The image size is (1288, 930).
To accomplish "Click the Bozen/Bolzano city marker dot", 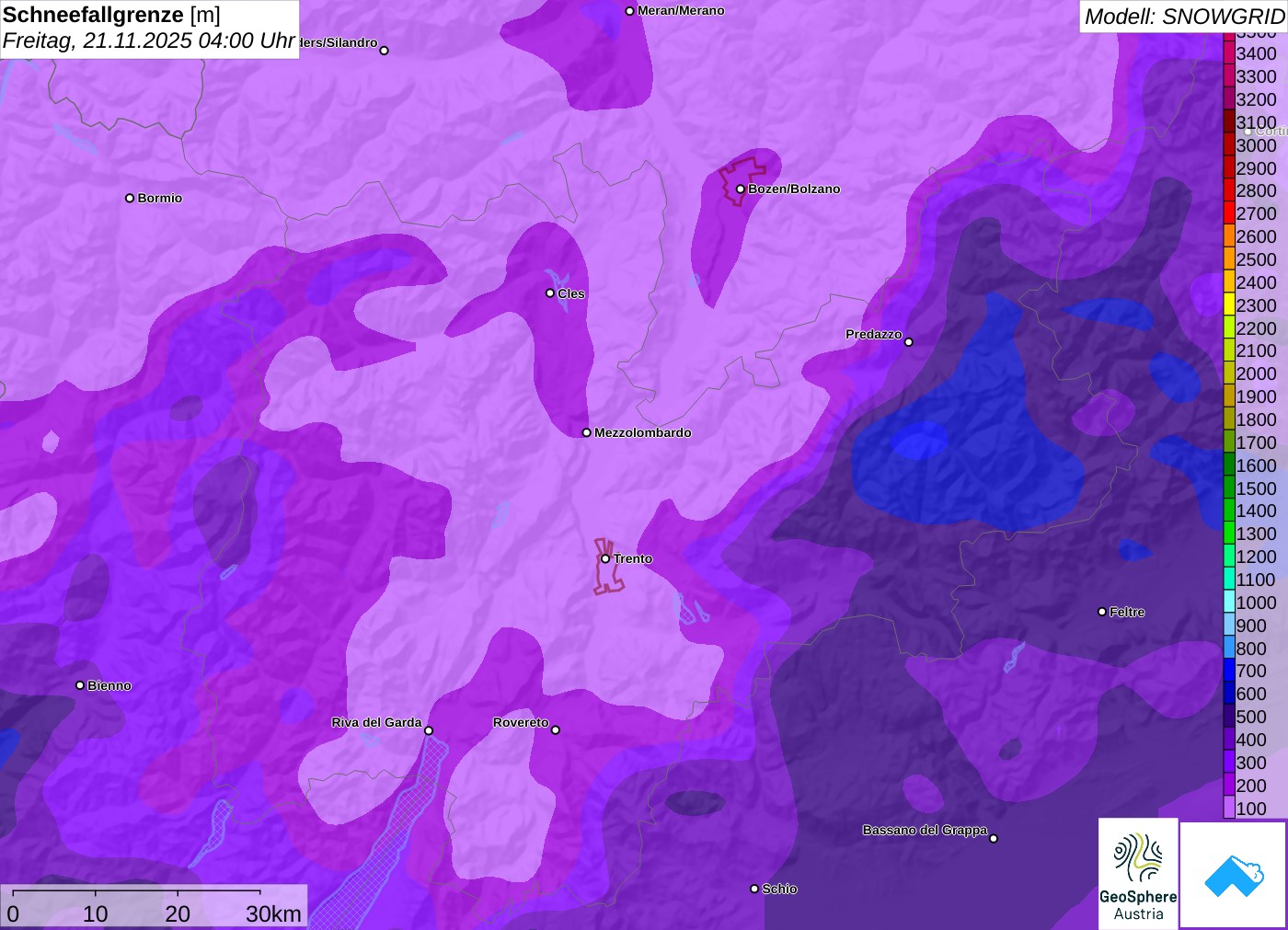I will click(x=740, y=189).
